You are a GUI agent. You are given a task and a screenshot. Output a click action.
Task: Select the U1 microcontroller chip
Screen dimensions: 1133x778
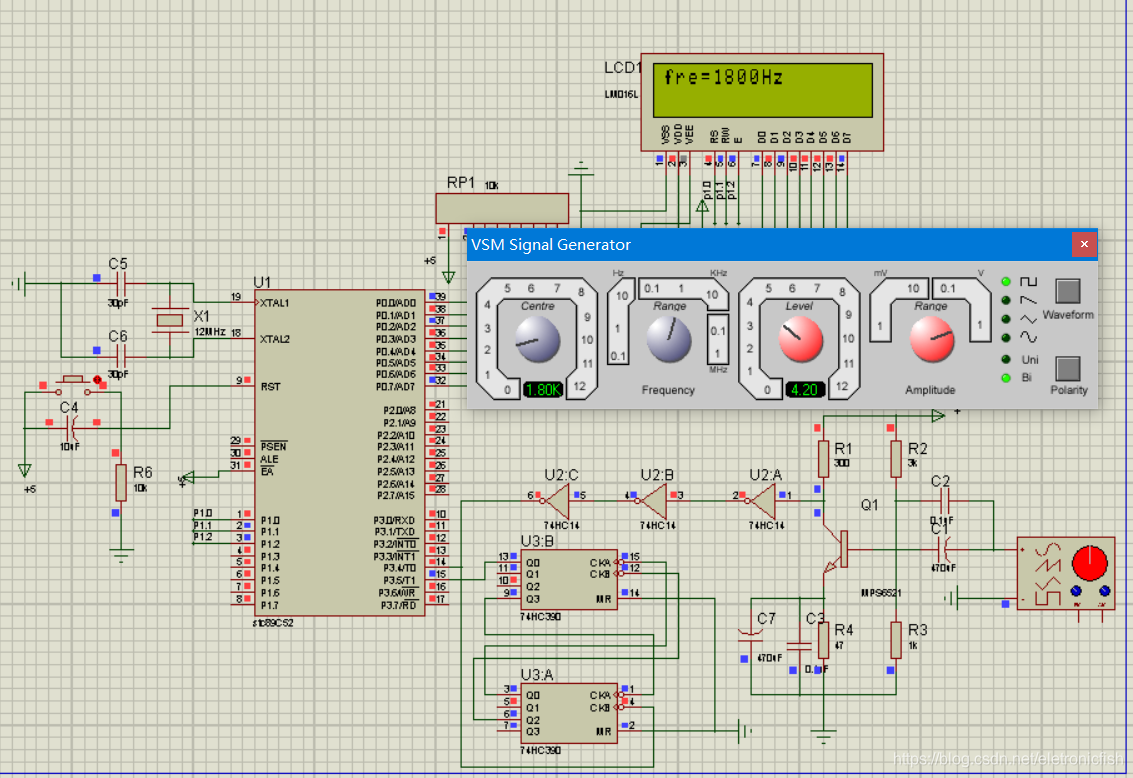pyautogui.click(x=340, y=453)
